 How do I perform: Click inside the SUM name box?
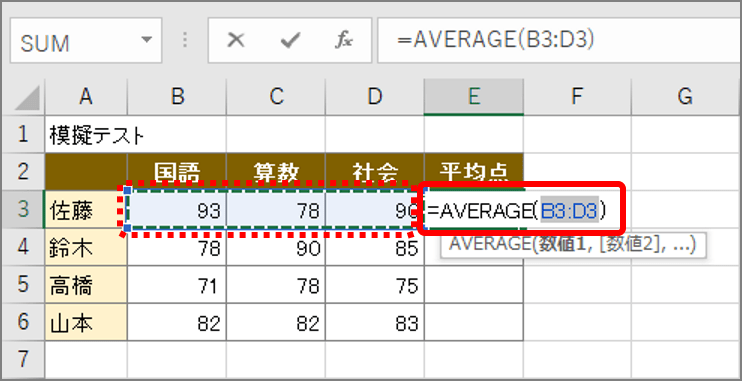coord(76,41)
